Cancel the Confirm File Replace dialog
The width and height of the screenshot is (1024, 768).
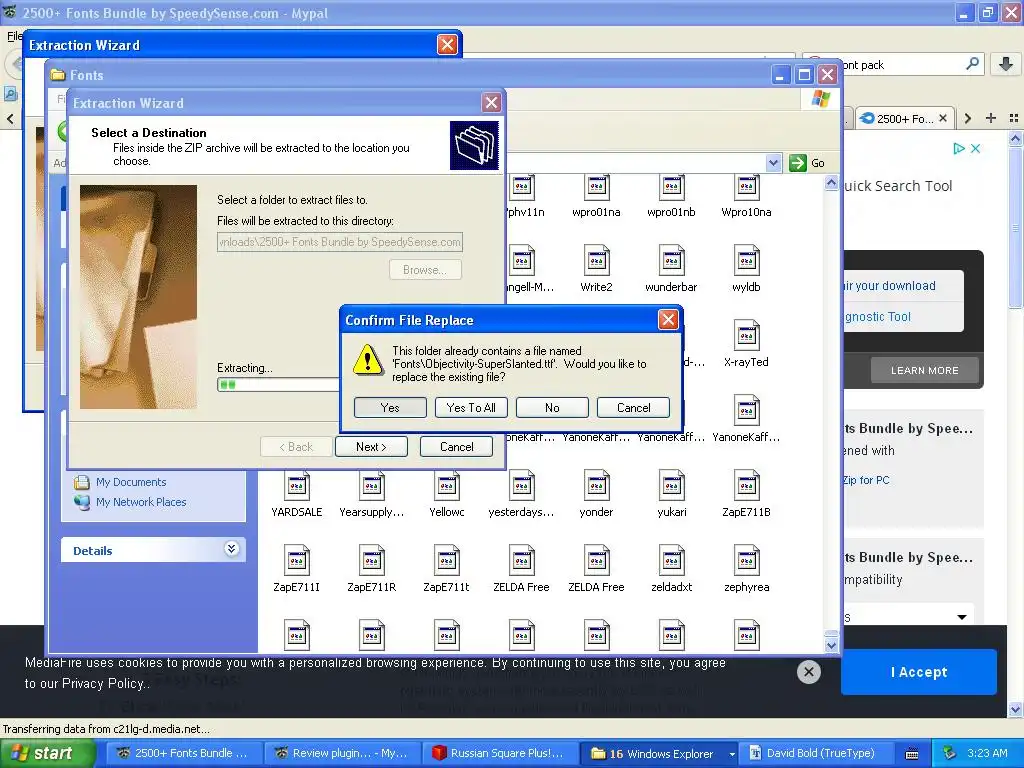[x=633, y=408]
